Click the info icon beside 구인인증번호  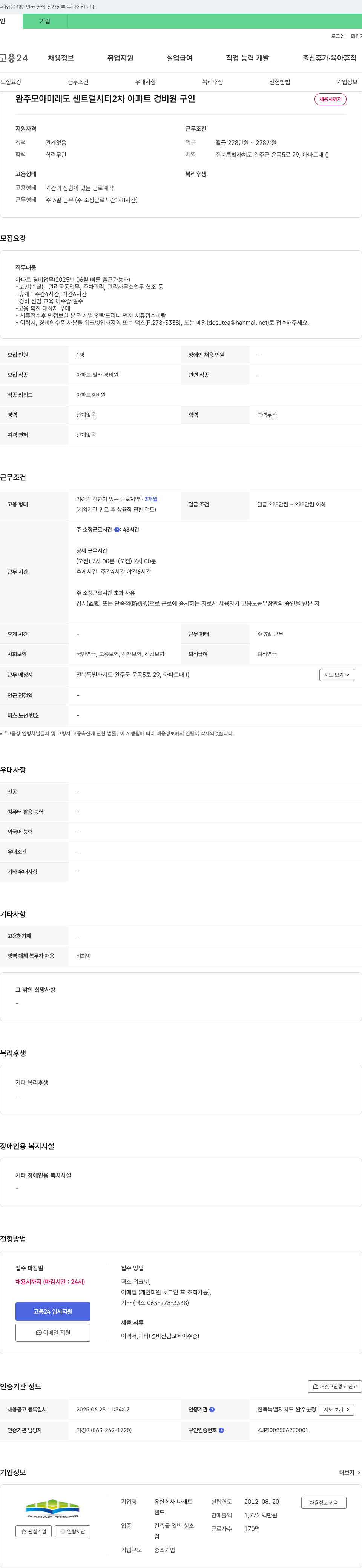tap(221, 1430)
